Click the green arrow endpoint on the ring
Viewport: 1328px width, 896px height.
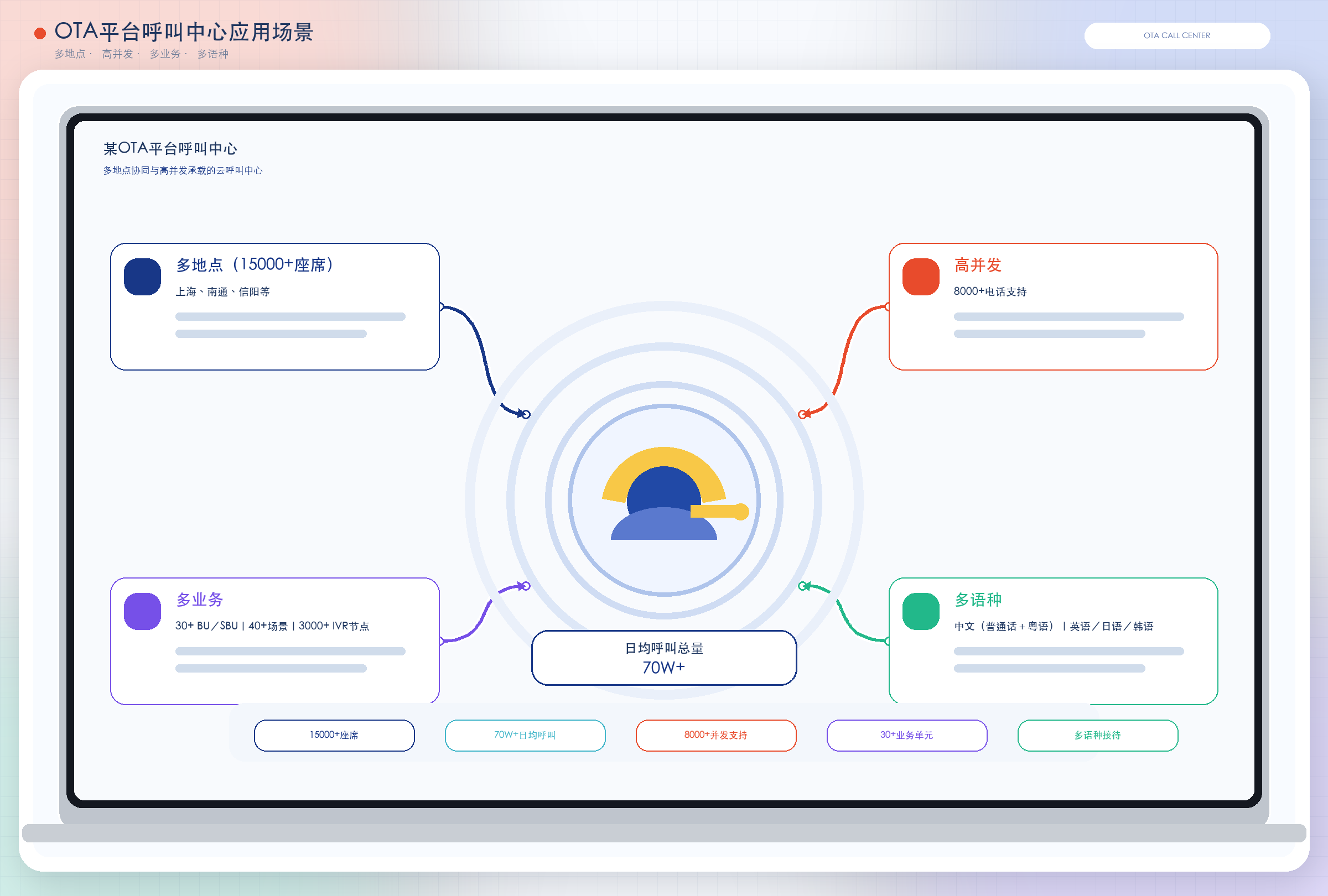802,586
